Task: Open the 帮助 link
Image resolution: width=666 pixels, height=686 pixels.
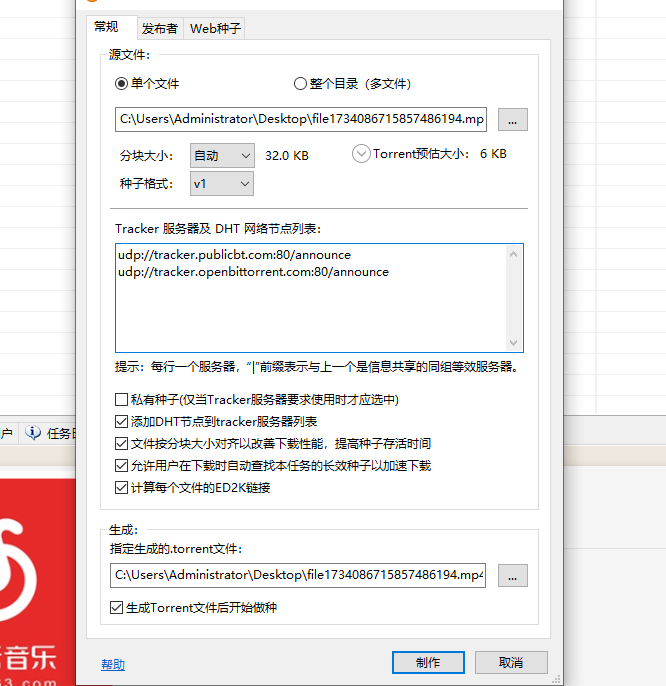Action: pyautogui.click(x=113, y=665)
